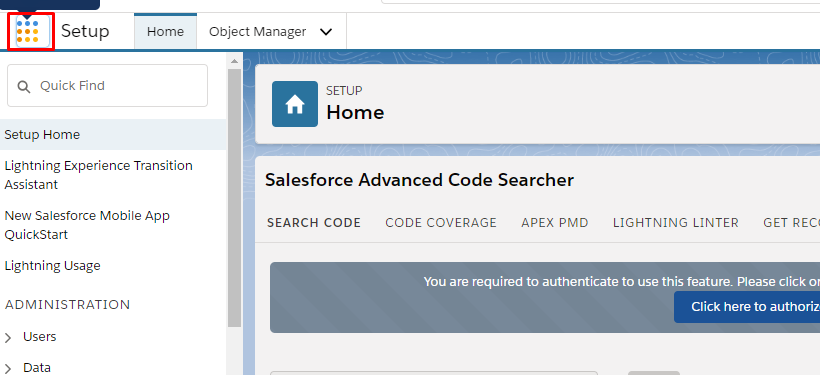820x375 pixels.
Task: Open the Object Manager dropdown arrow
Action: point(326,32)
